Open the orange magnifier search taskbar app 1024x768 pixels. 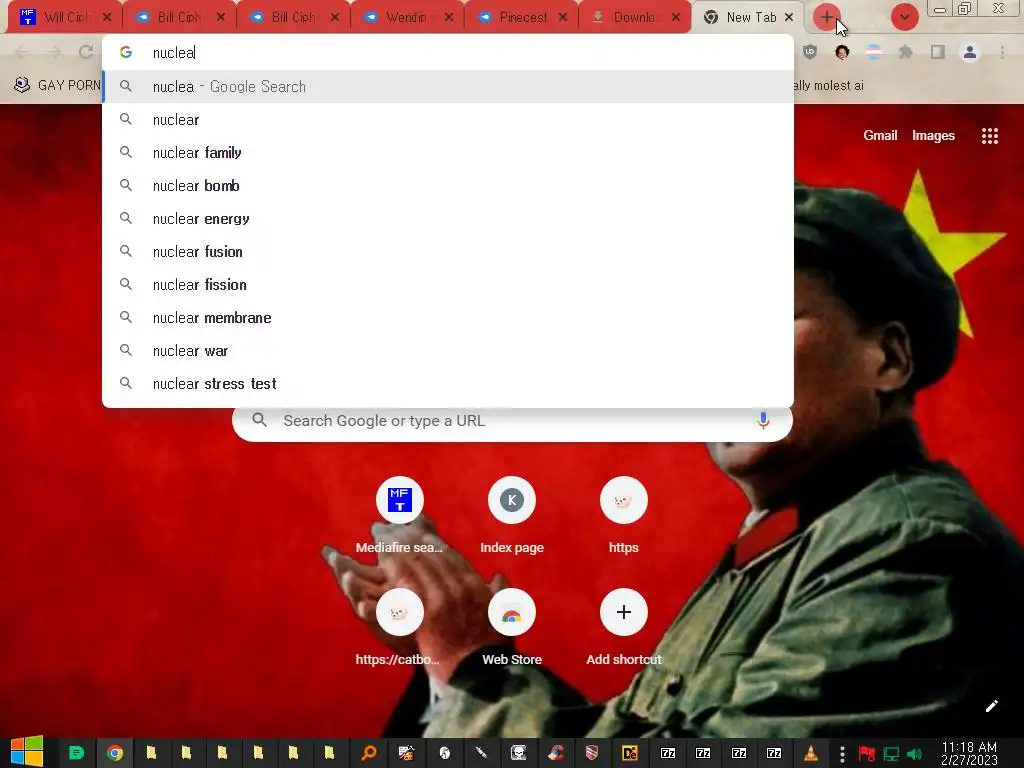click(369, 753)
